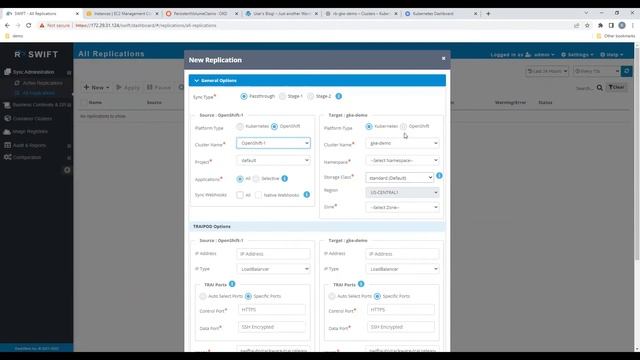
Task: Open Configuration in the sidebar
Action: 27,158
